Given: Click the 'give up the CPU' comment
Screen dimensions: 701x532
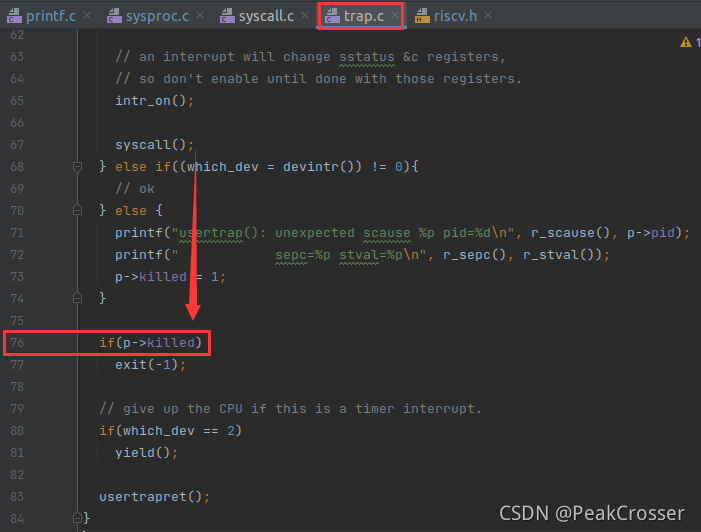Looking at the screenshot, I should [x=290, y=409].
